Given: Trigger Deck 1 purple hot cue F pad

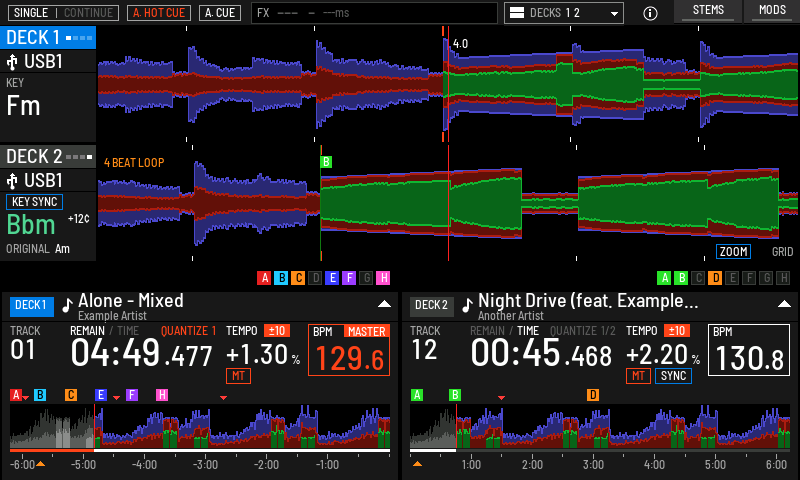Looking at the screenshot, I should (x=349, y=278).
